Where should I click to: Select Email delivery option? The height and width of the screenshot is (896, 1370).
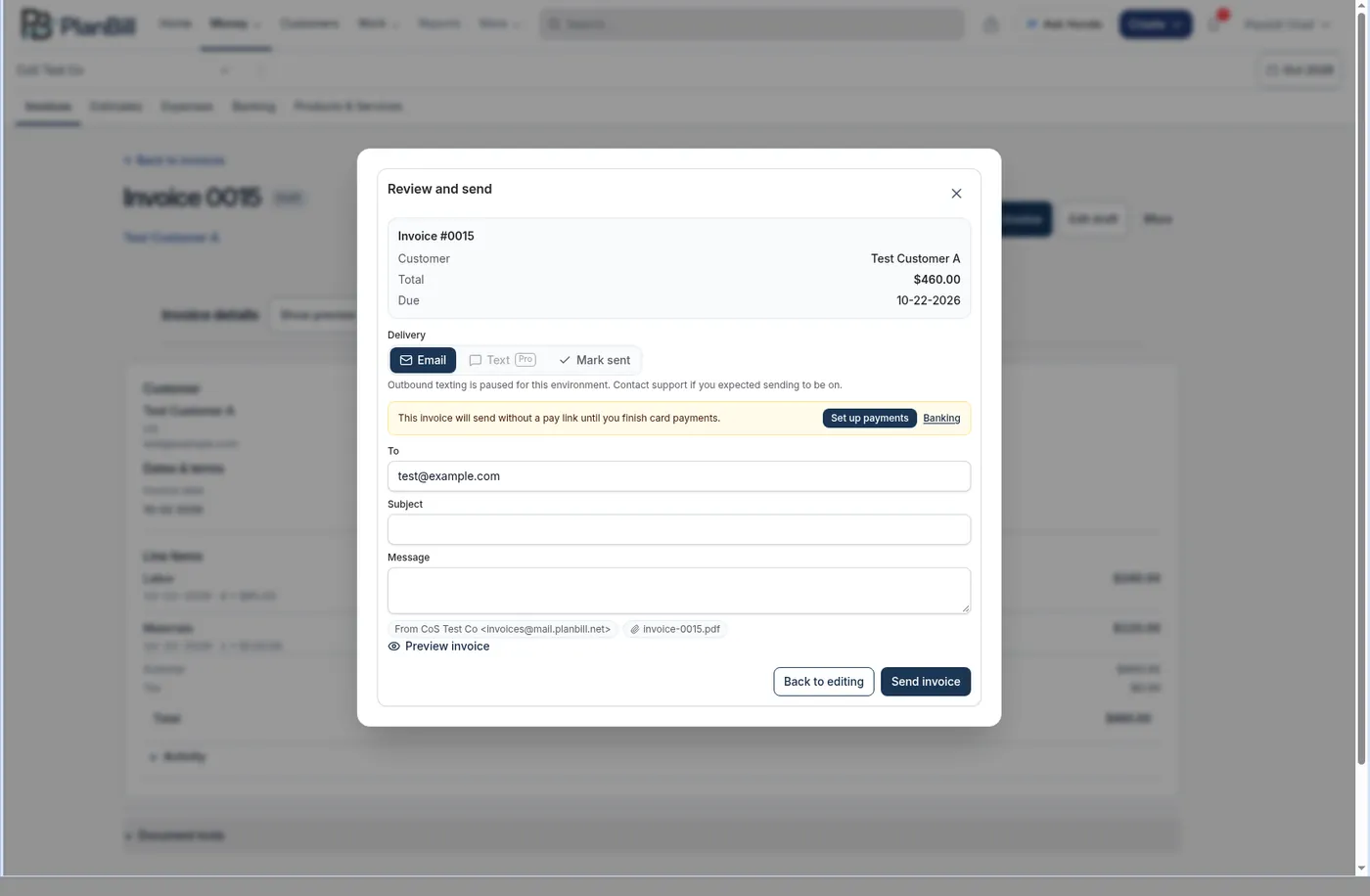pos(423,360)
